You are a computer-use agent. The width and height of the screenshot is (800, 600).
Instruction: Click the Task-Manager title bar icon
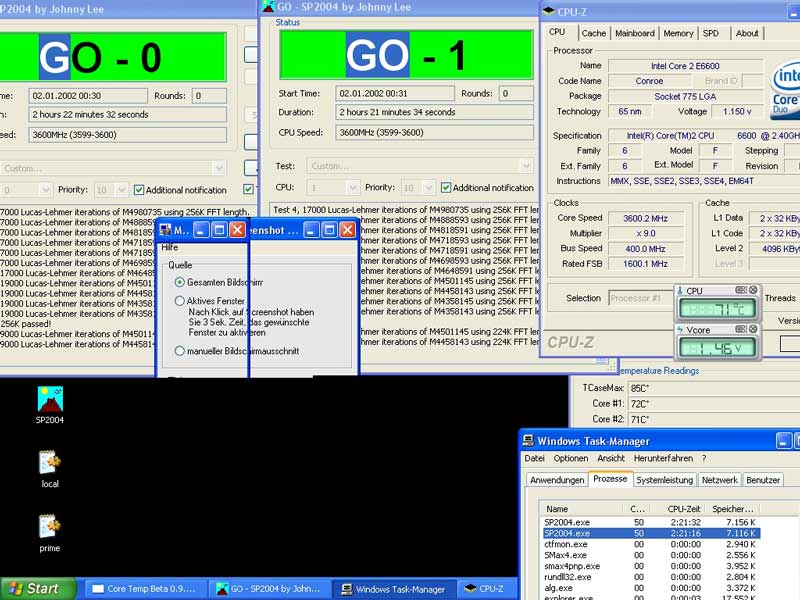pos(528,440)
